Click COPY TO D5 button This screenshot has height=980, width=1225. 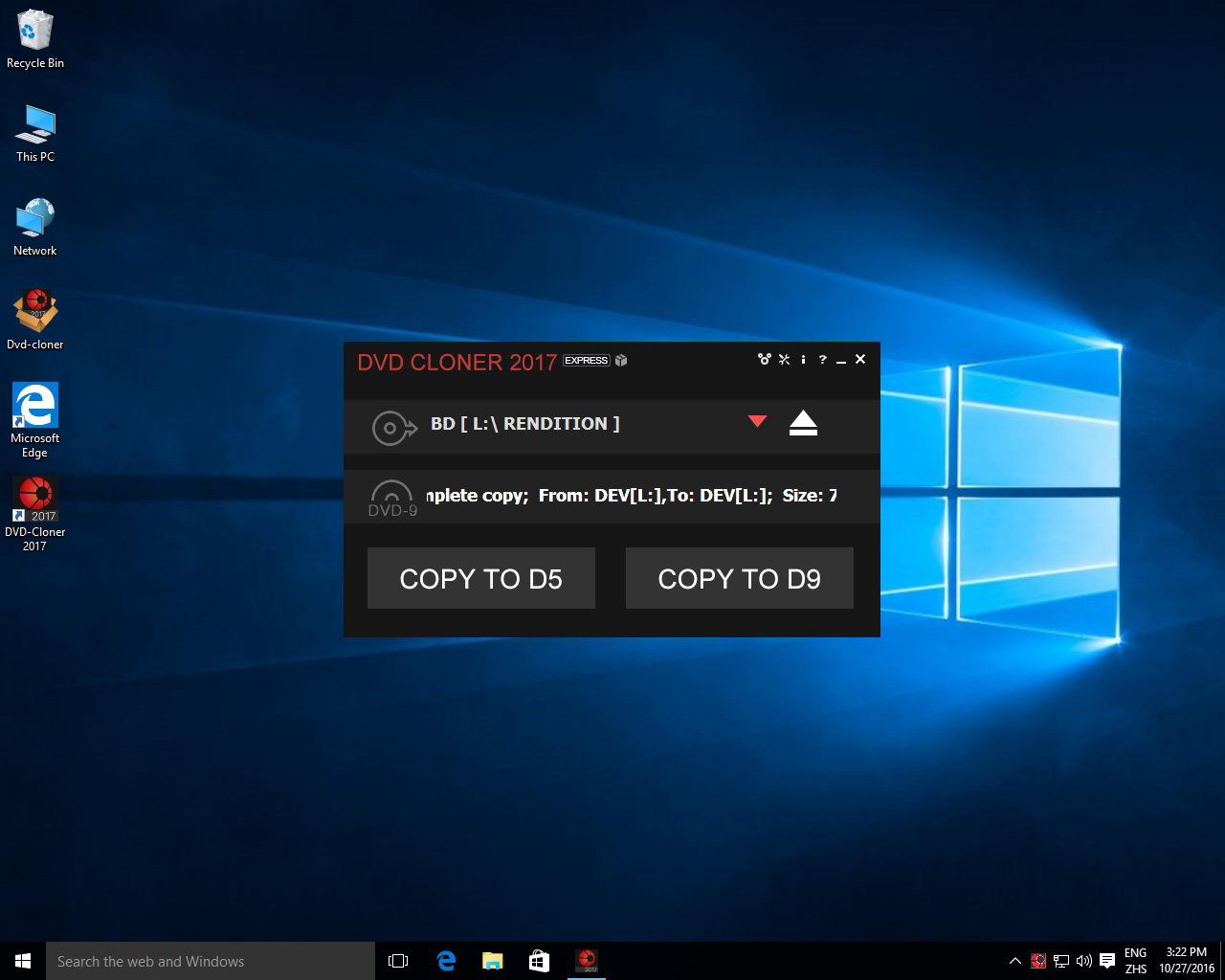coord(481,578)
